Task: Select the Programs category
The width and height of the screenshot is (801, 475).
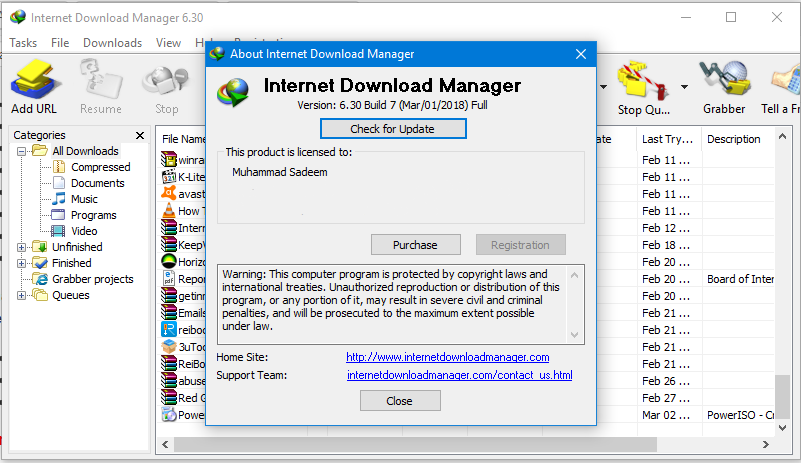Action: [x=93, y=215]
